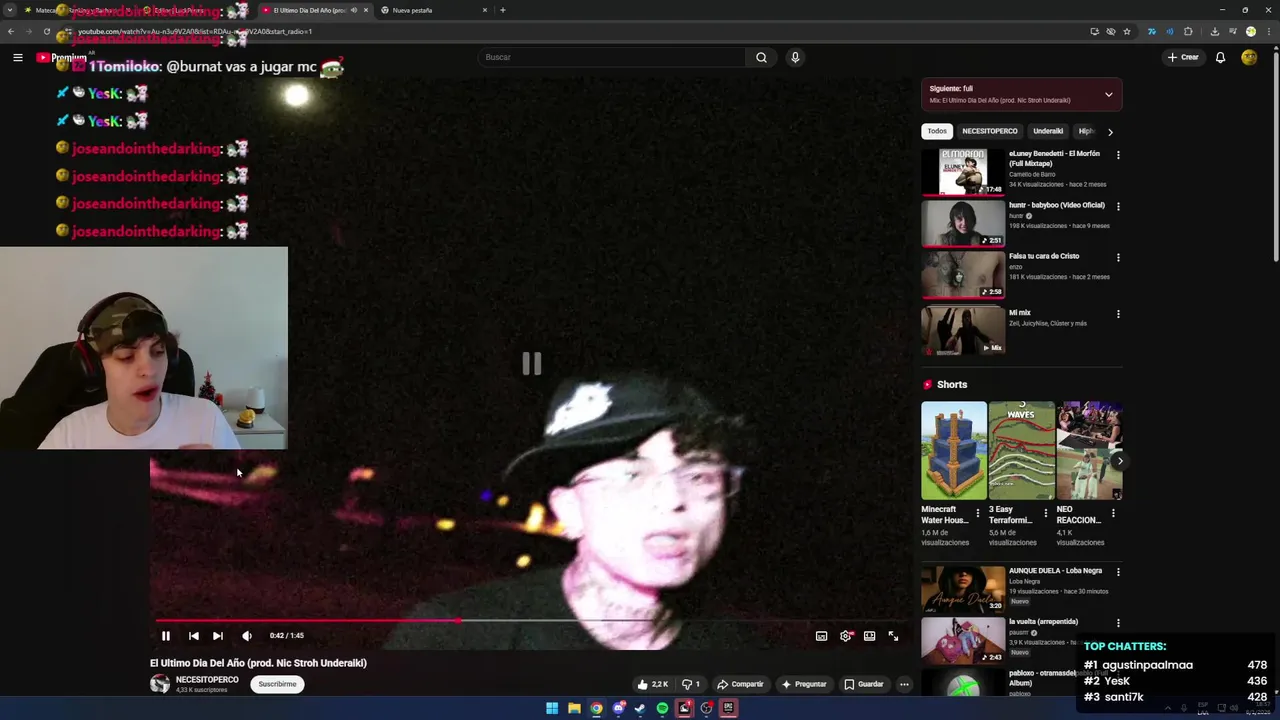Open NECESITOPERCO channel avatar

tap(160, 684)
